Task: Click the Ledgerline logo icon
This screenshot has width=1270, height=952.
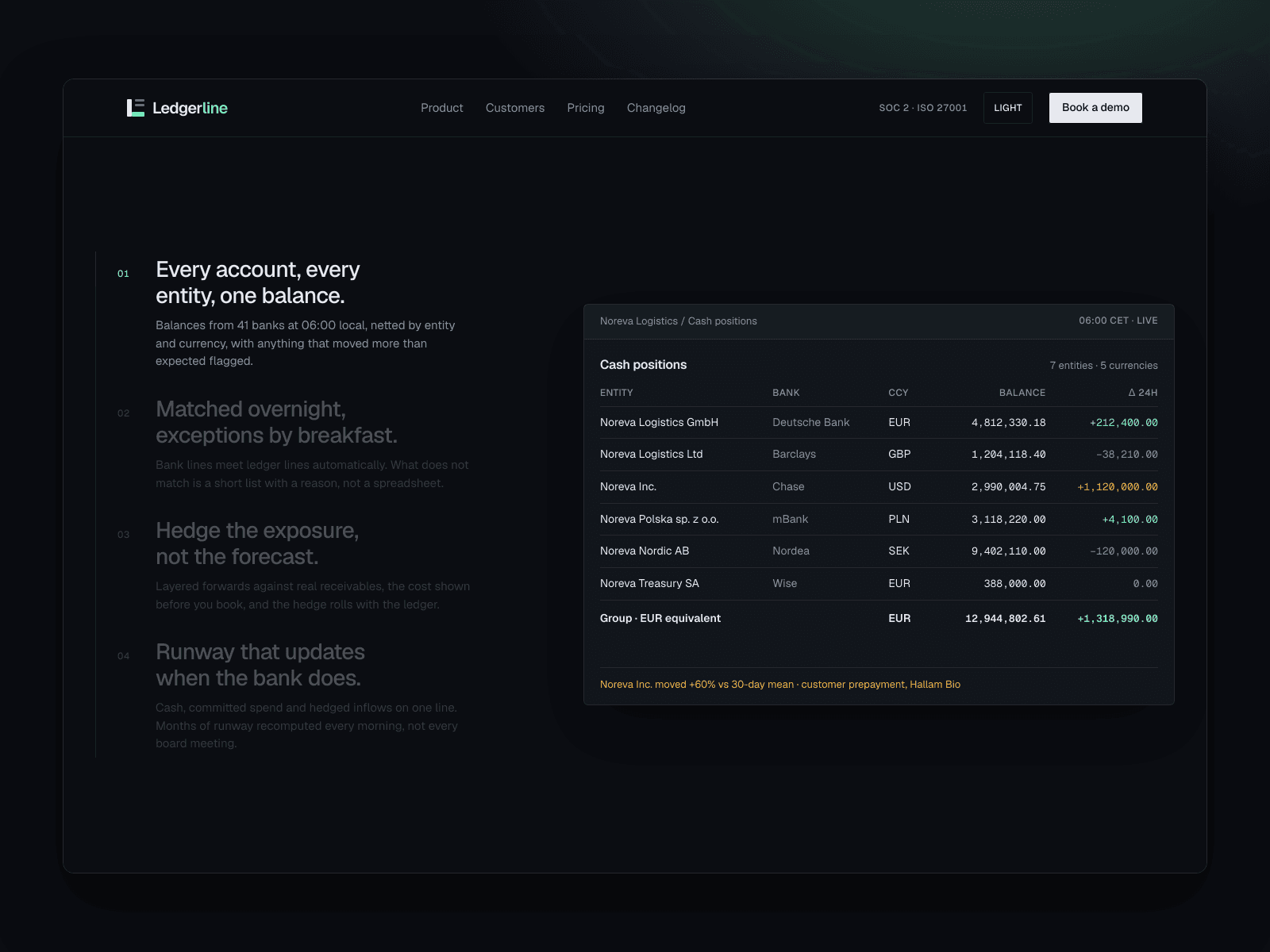Action: point(136,108)
